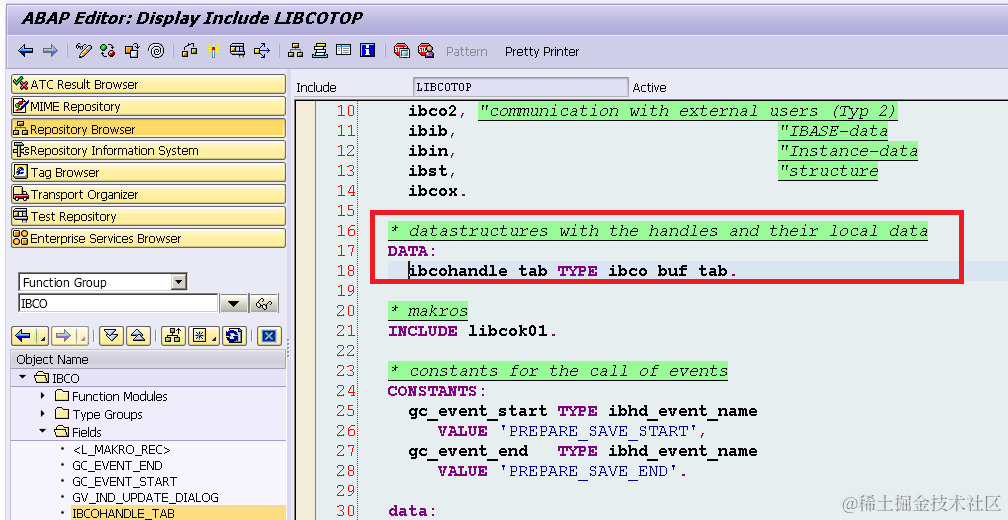Expand the Type Groups folder
Image resolution: width=1008 pixels, height=520 pixels.
[42, 414]
